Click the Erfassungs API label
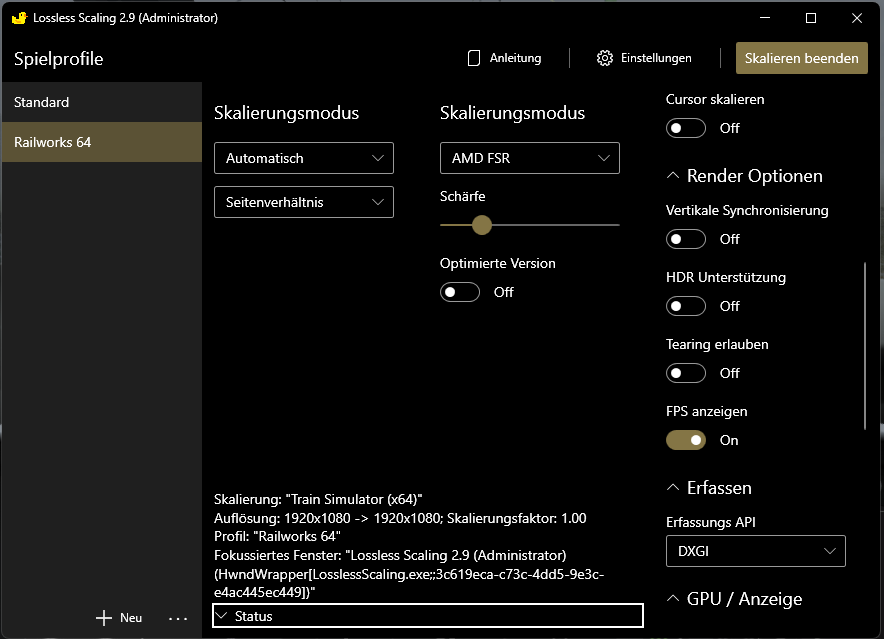The height and width of the screenshot is (639, 884). point(710,522)
